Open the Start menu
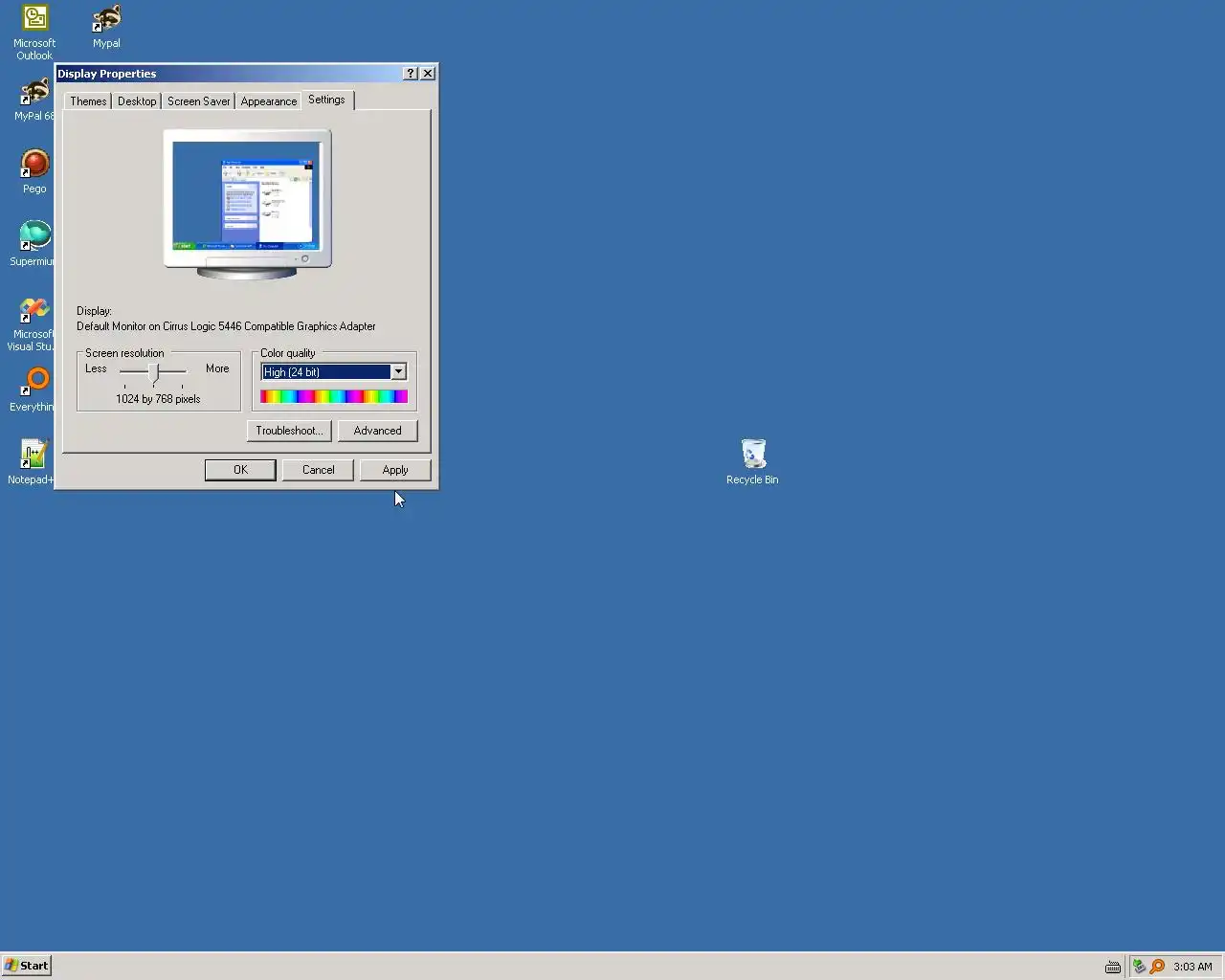This screenshot has width=1225, height=980. tap(26, 966)
